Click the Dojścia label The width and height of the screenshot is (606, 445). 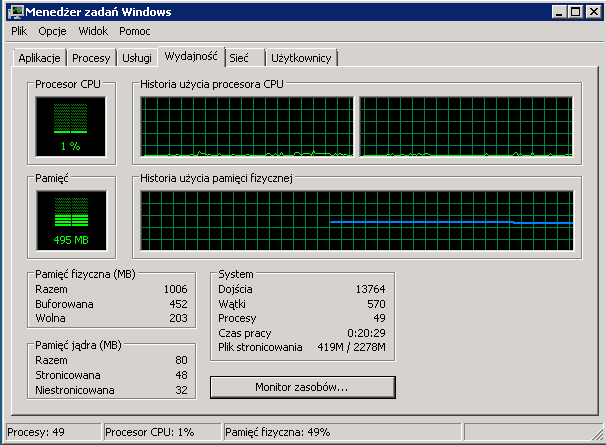[x=235, y=289]
